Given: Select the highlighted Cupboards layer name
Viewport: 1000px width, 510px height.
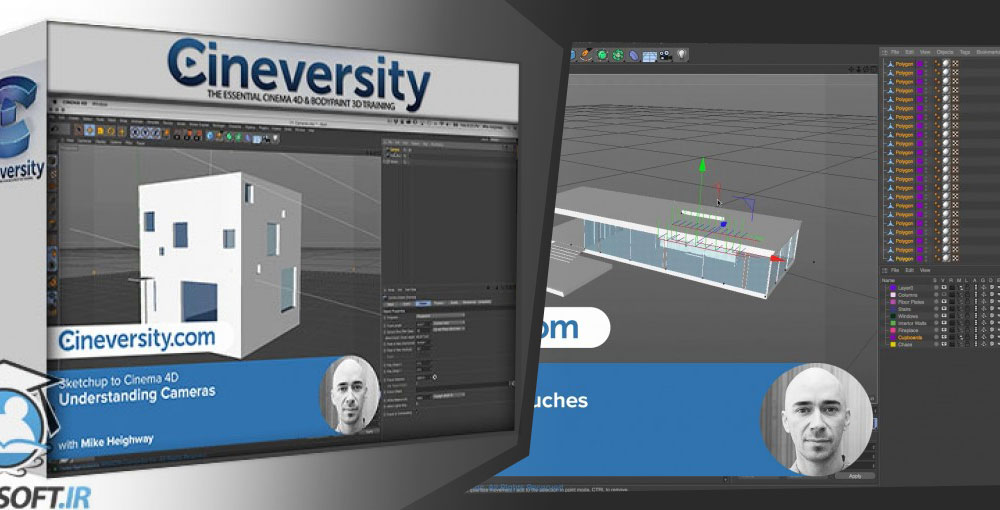Looking at the screenshot, I should point(910,337).
